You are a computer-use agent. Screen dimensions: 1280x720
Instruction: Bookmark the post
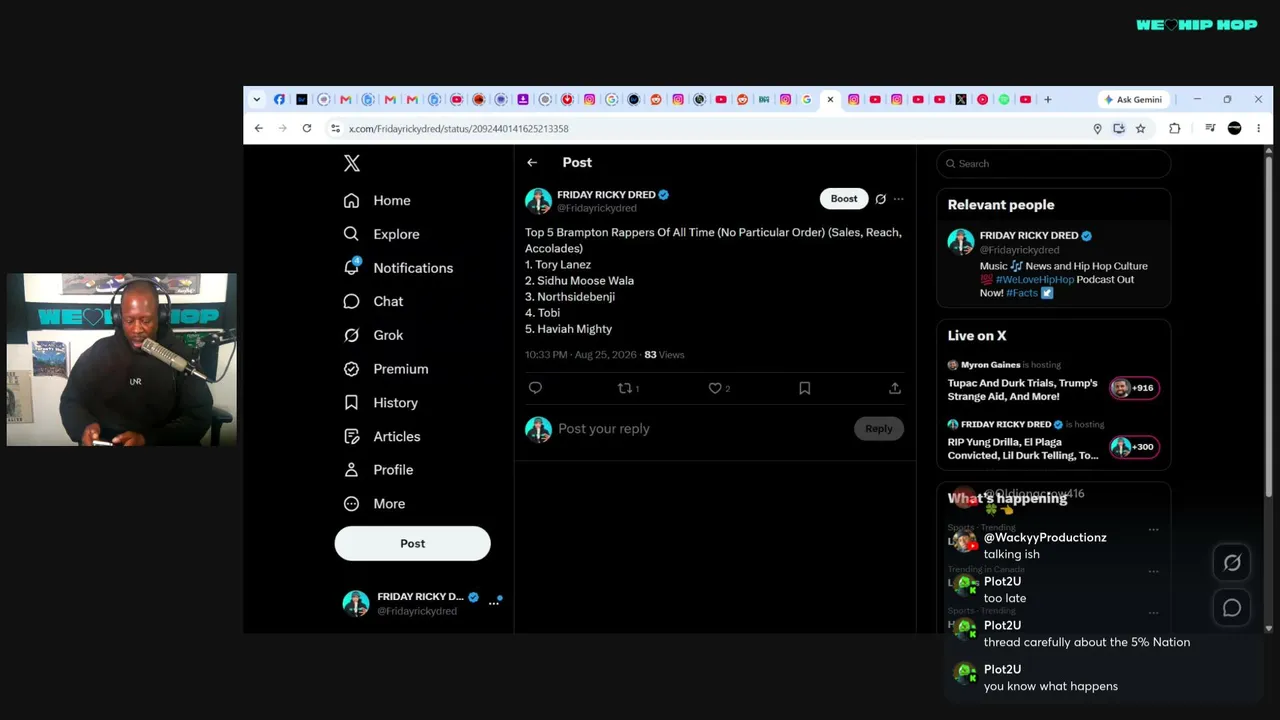805,388
